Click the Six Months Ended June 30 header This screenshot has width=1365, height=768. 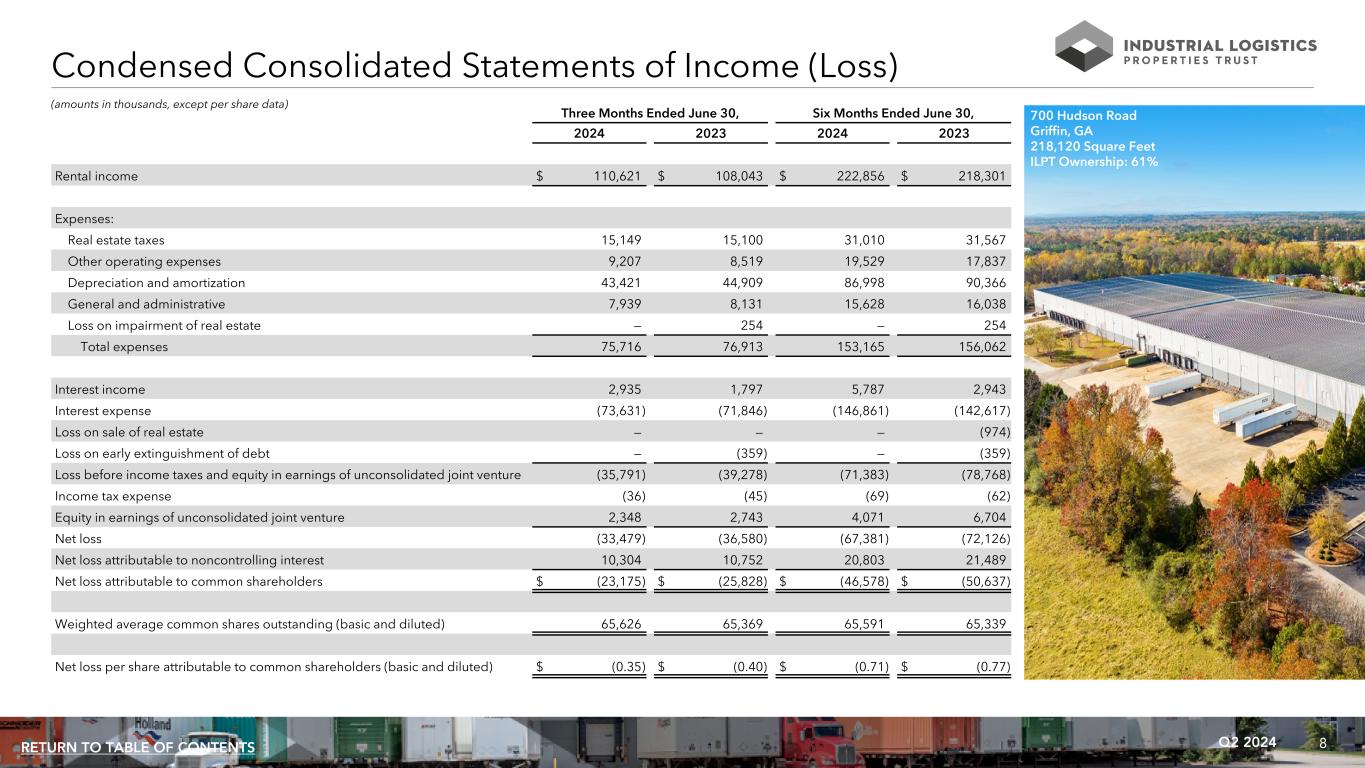[x=894, y=112]
